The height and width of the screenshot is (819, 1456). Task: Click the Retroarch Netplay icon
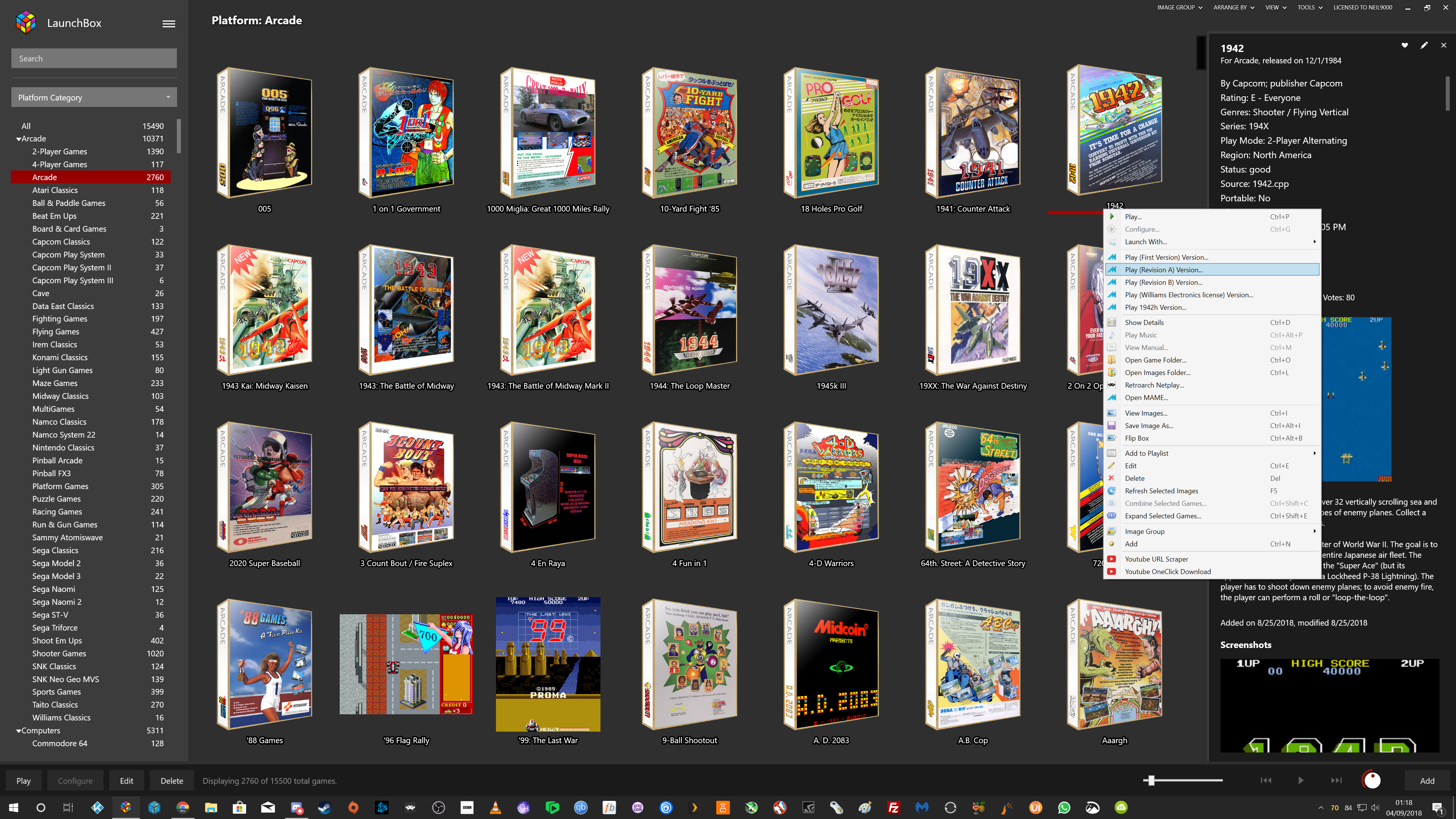tap(1111, 385)
